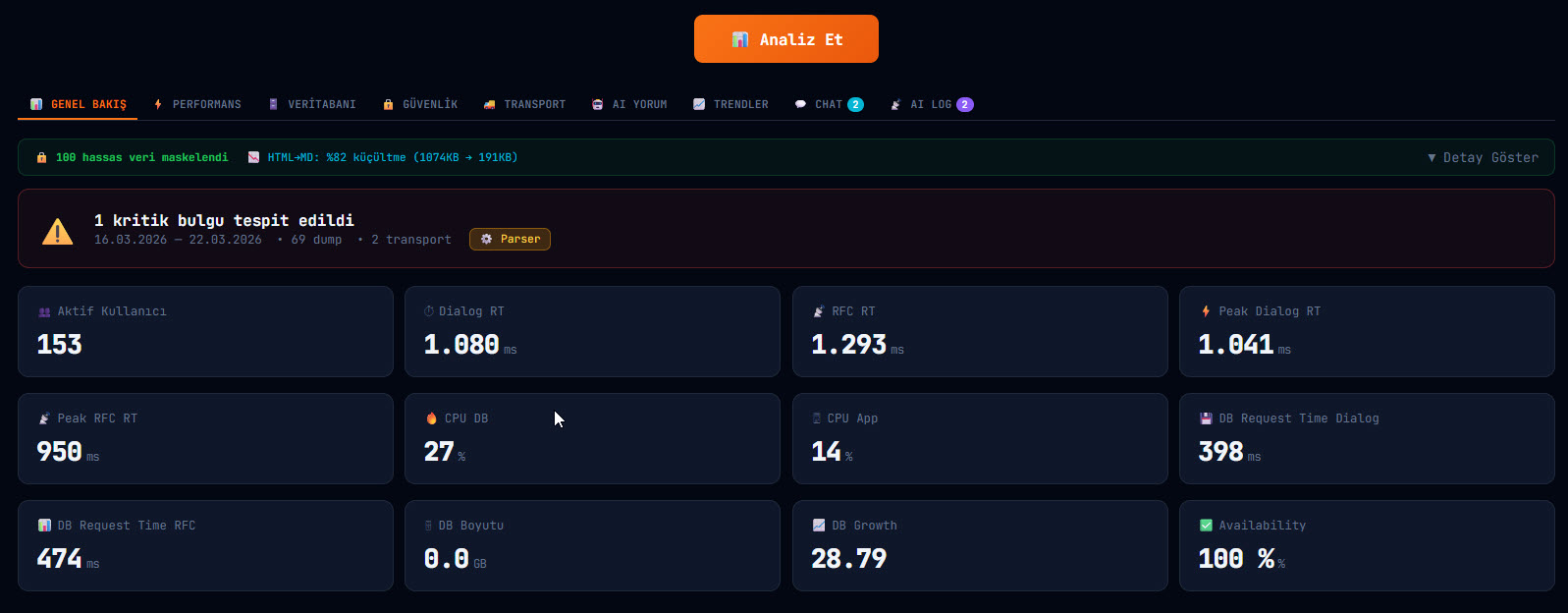Expand details with Detay Göster

1483,157
